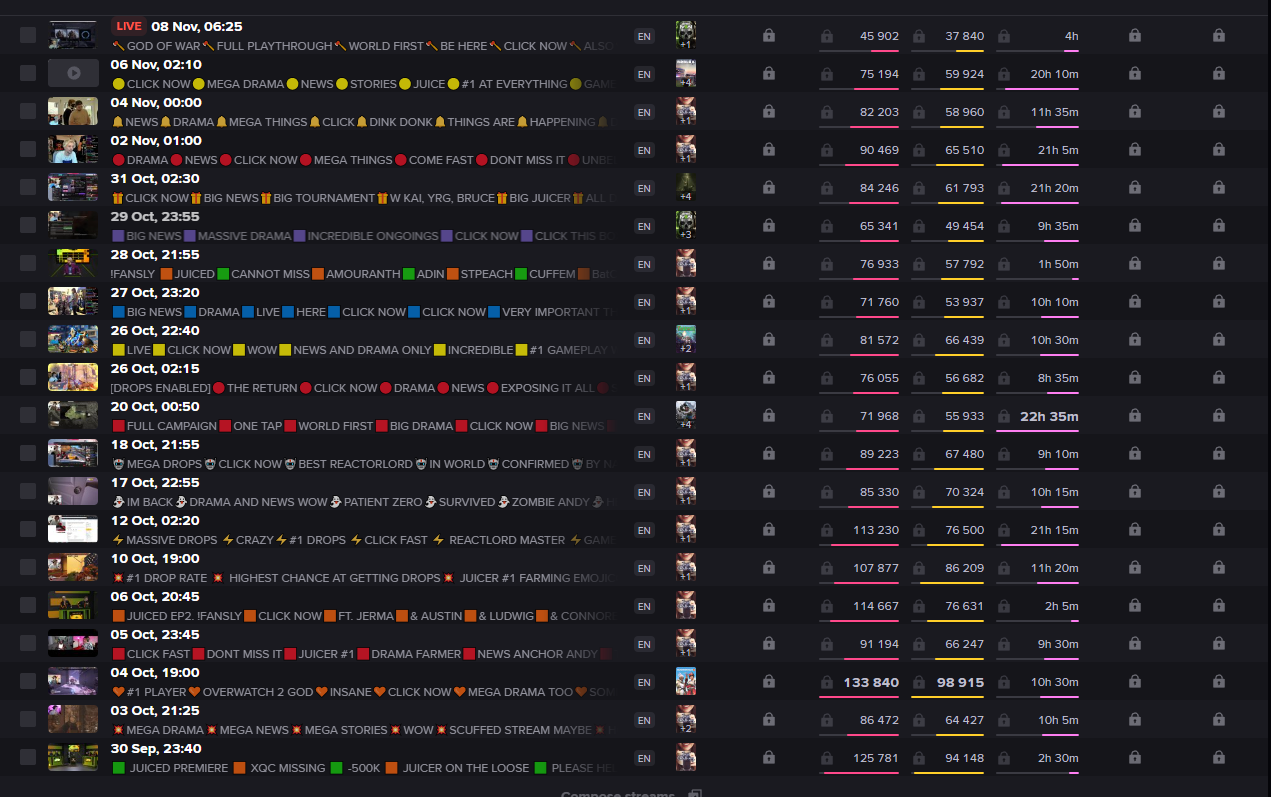Click the lock icon beside 11h 35m

[x=1002, y=112]
